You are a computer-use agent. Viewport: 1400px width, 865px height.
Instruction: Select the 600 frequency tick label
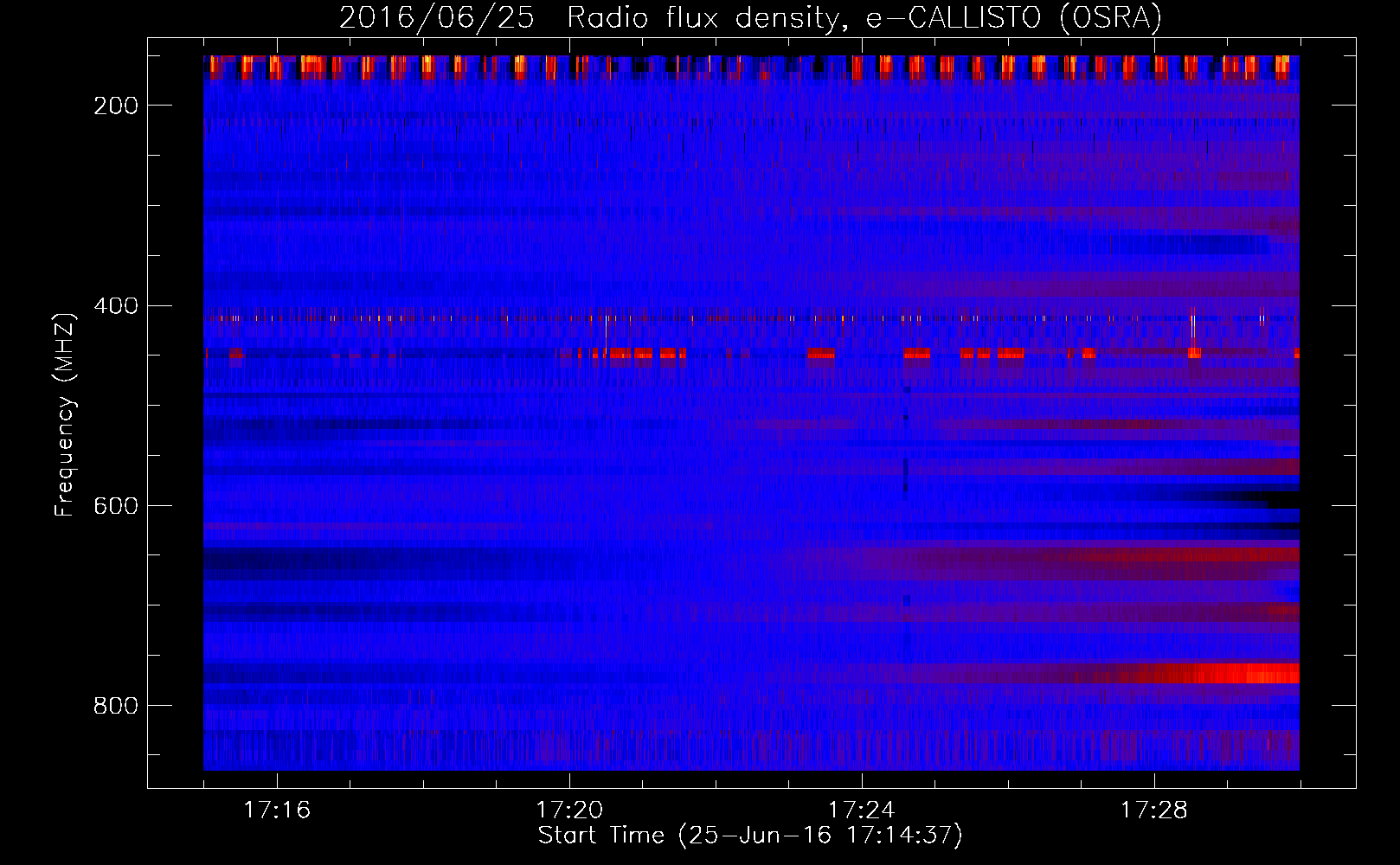pos(116,506)
